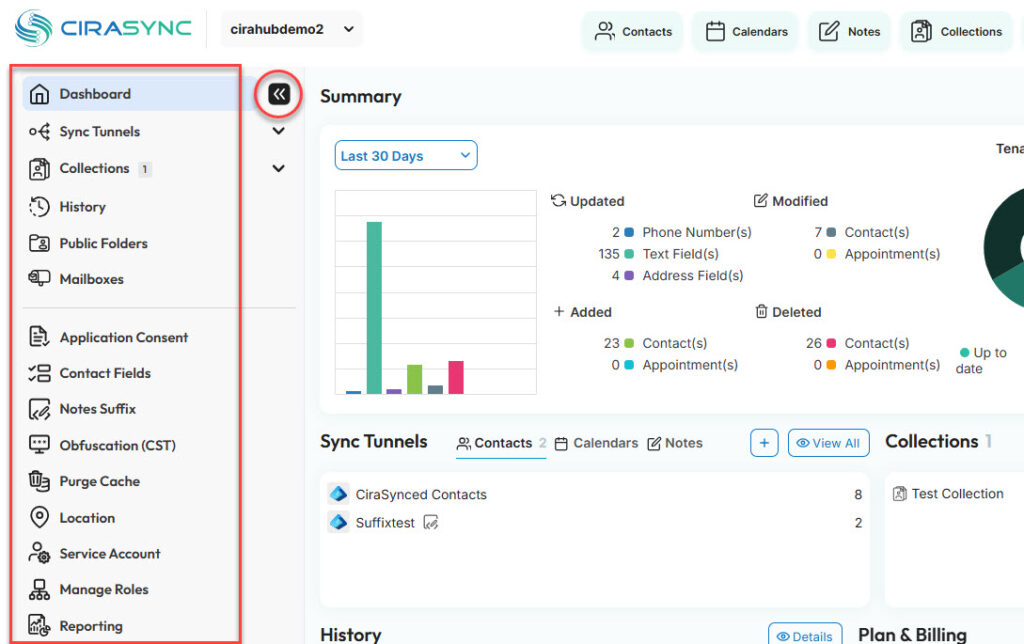
Task: Add a new sync tunnel with plus button
Action: [x=764, y=443]
